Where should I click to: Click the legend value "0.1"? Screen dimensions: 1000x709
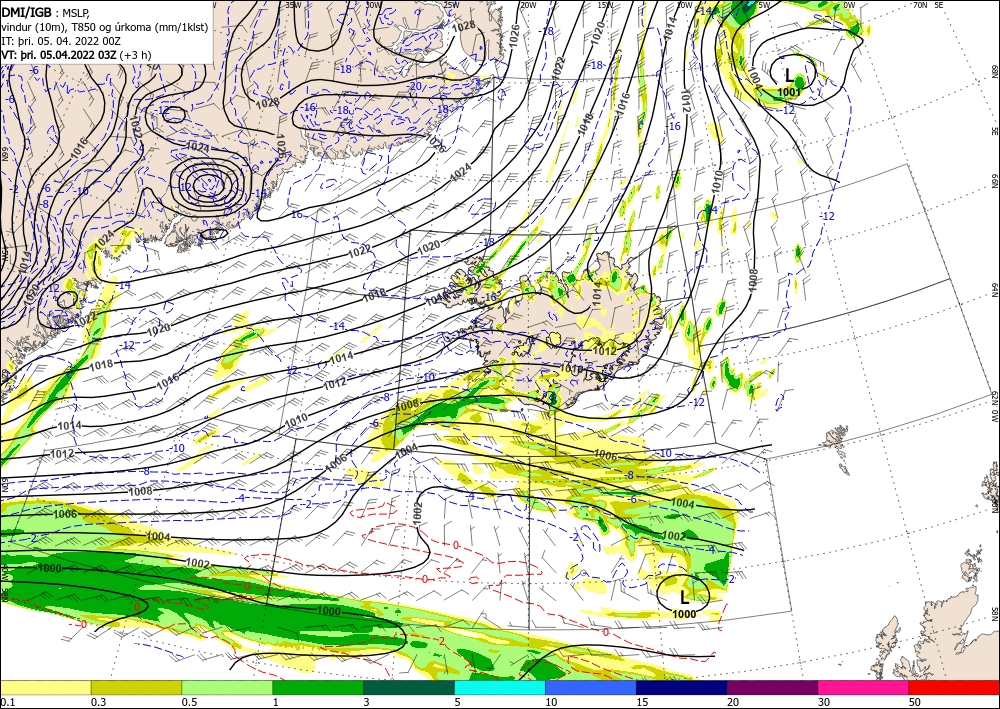pyautogui.click(x=7, y=702)
